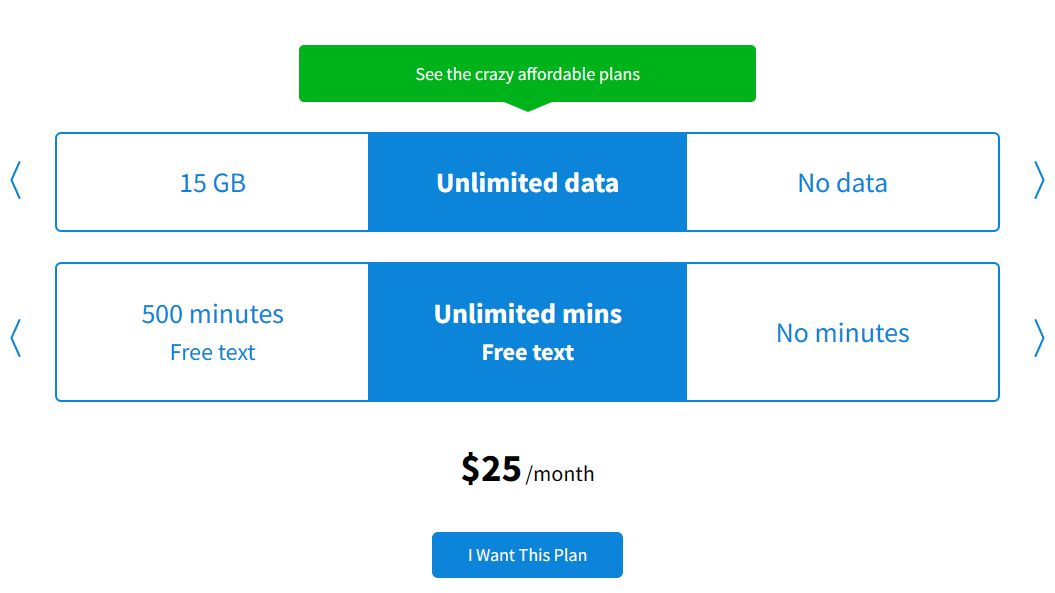The width and height of the screenshot is (1055, 593).
Task: Pick the No minutes option
Action: (x=842, y=333)
